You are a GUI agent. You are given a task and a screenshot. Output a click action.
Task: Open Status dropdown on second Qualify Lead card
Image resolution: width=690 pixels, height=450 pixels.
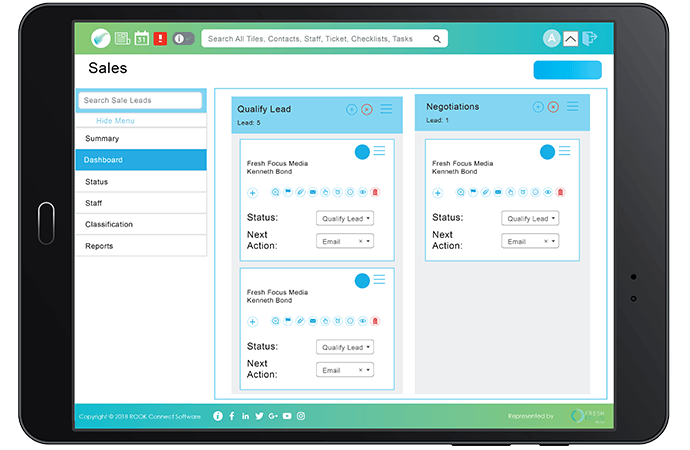coord(345,347)
